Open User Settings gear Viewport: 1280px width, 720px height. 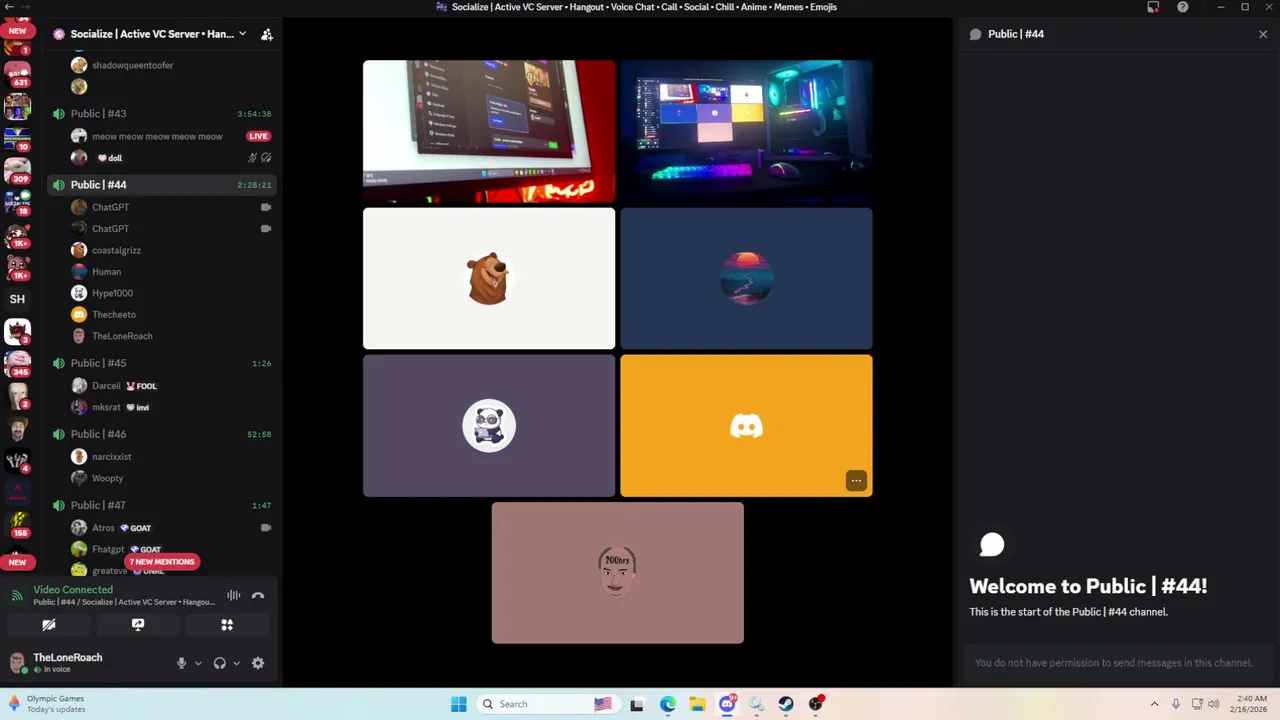pos(258,663)
